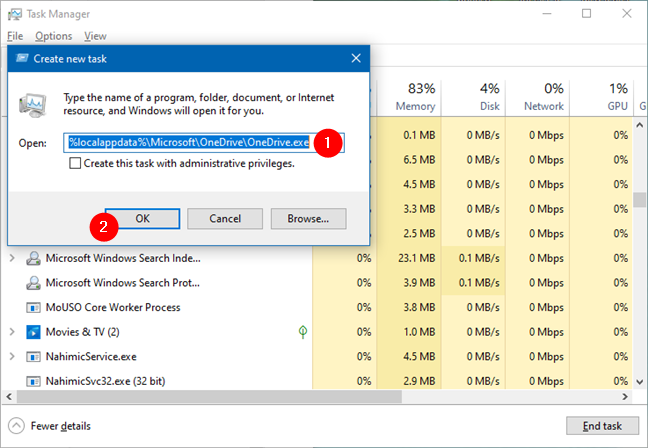Image resolution: width=648 pixels, height=448 pixels.
Task: Click the Microsoft Windows Search Protocol process icon
Action: click(33, 283)
